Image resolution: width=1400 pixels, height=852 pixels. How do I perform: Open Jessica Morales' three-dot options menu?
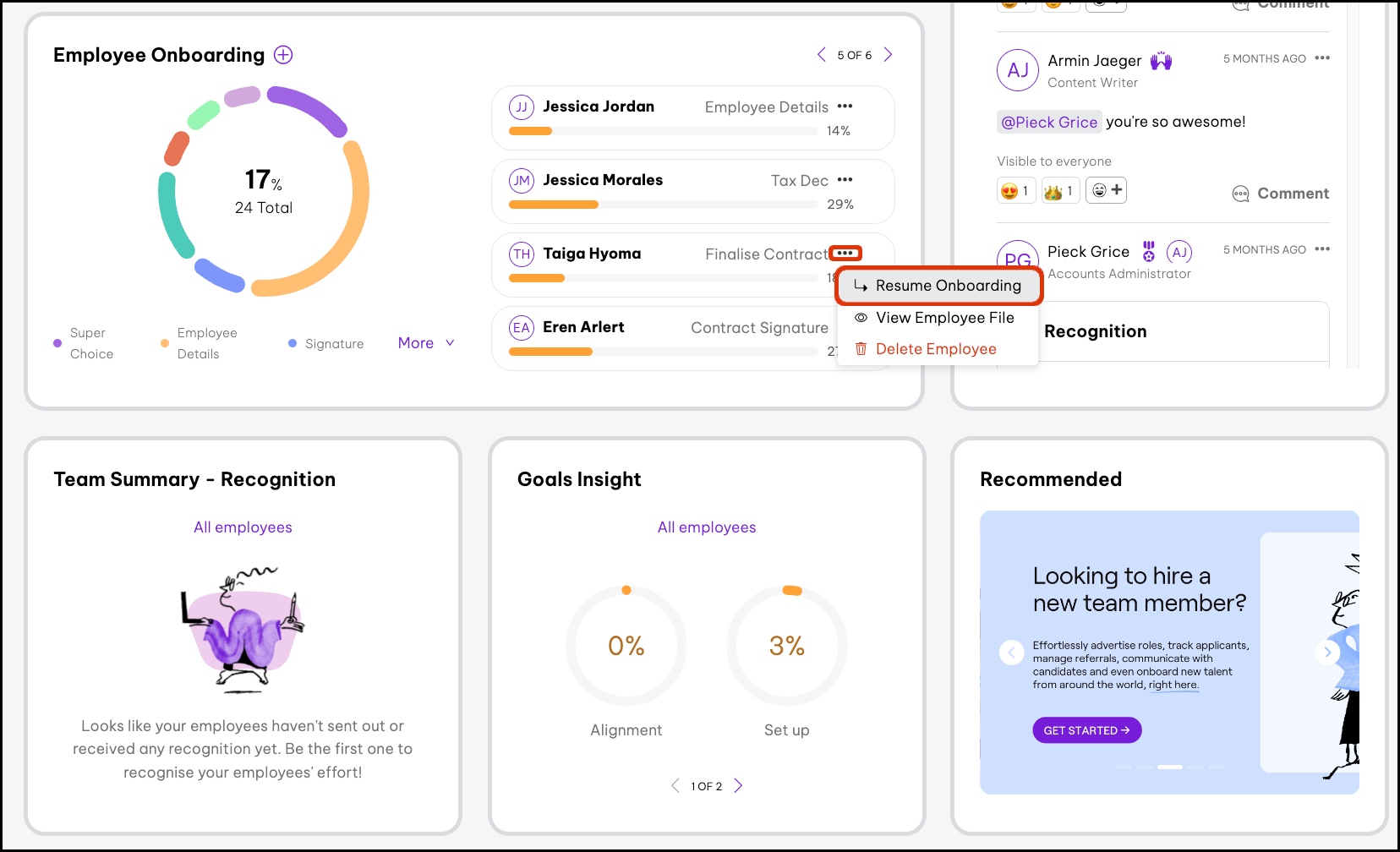coord(845,180)
